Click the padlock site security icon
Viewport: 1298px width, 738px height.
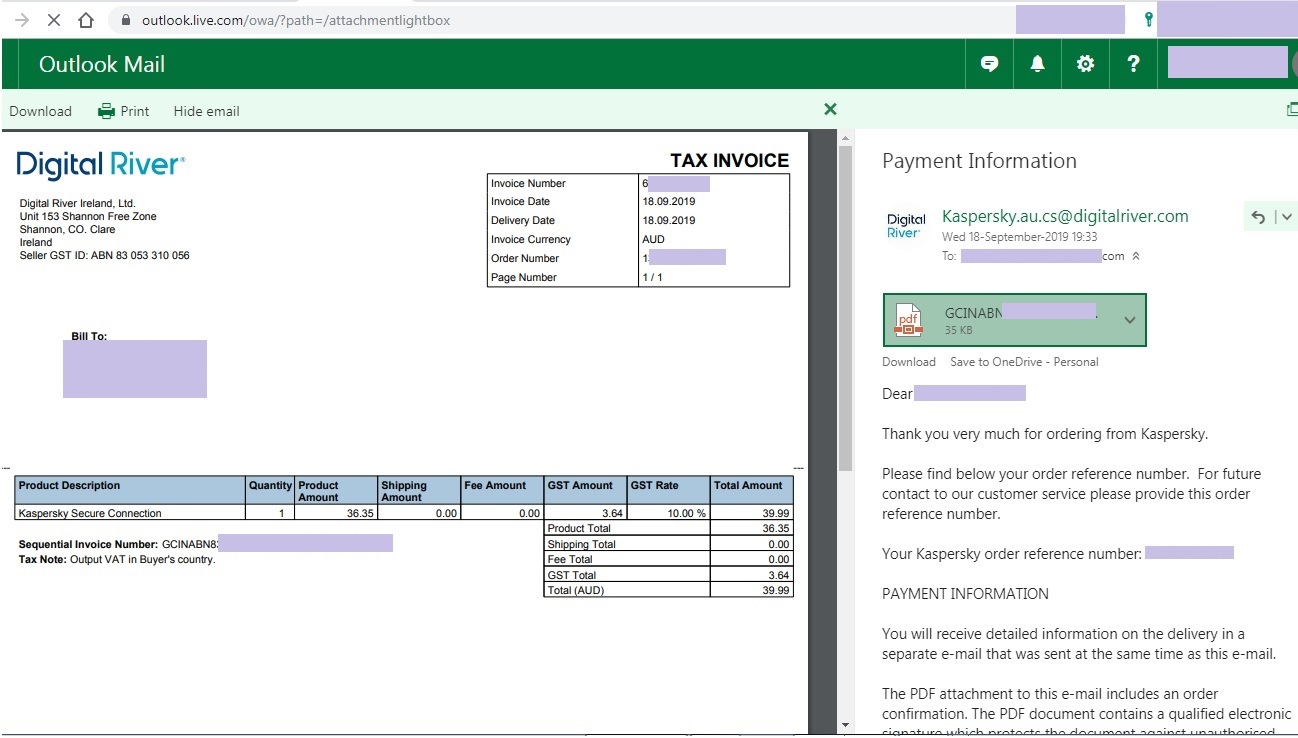[x=125, y=20]
